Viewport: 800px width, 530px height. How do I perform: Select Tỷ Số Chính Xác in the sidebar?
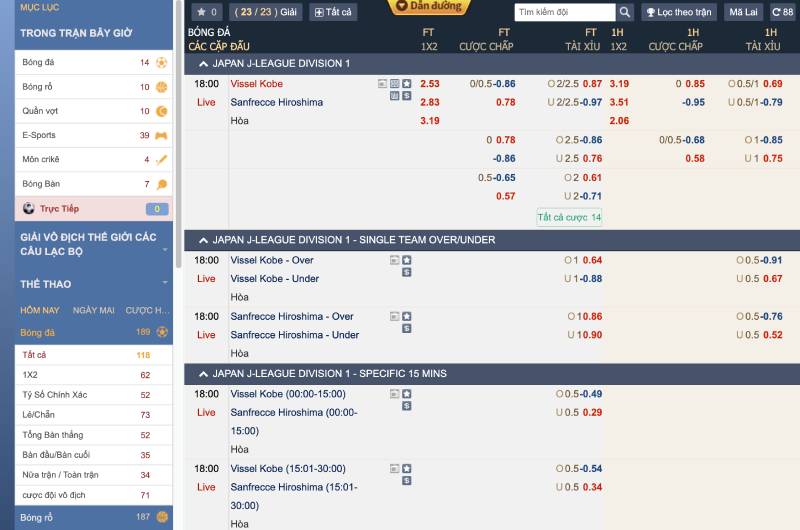point(54,395)
